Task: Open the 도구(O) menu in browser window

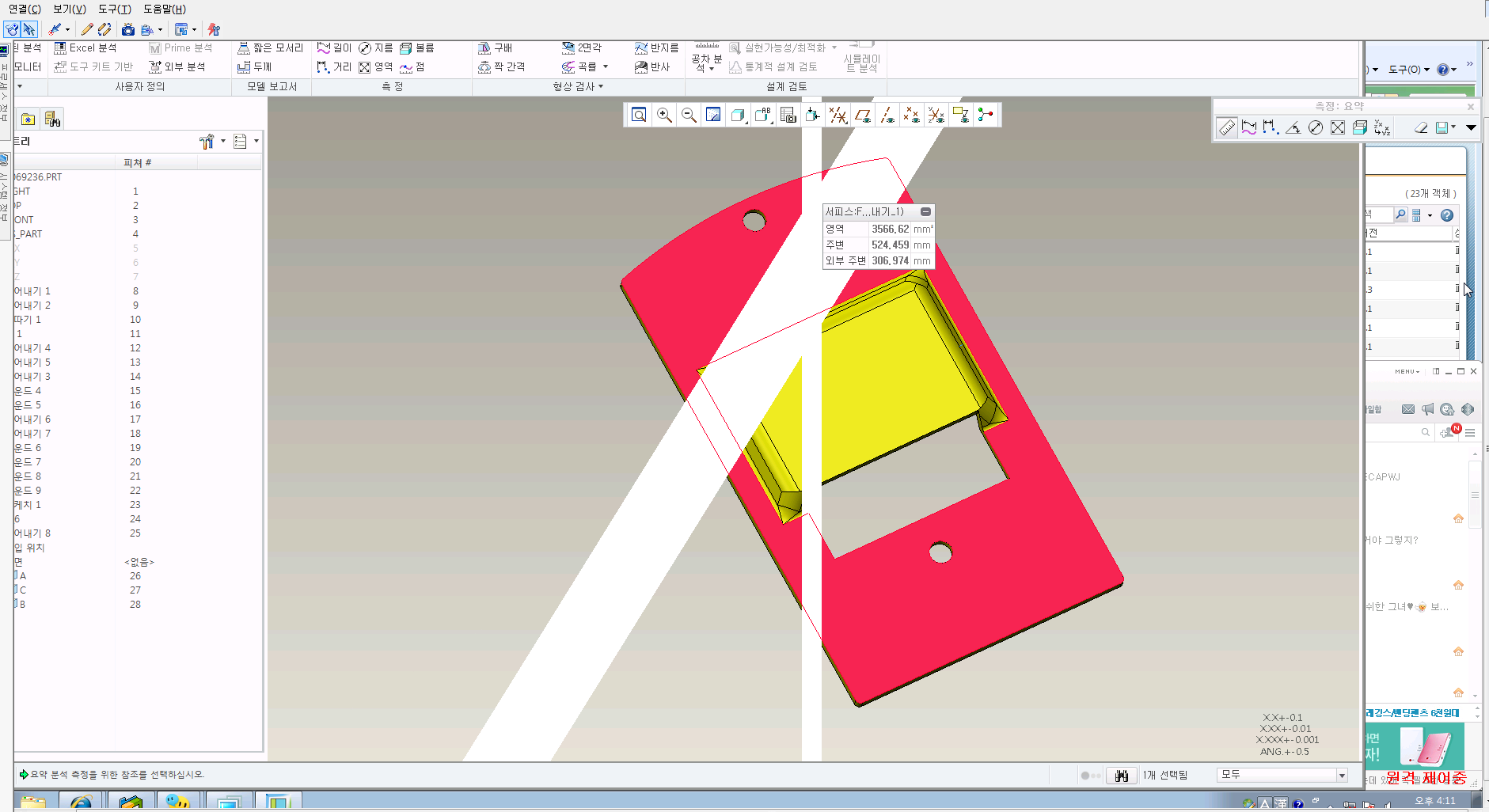Action: 1409,70
